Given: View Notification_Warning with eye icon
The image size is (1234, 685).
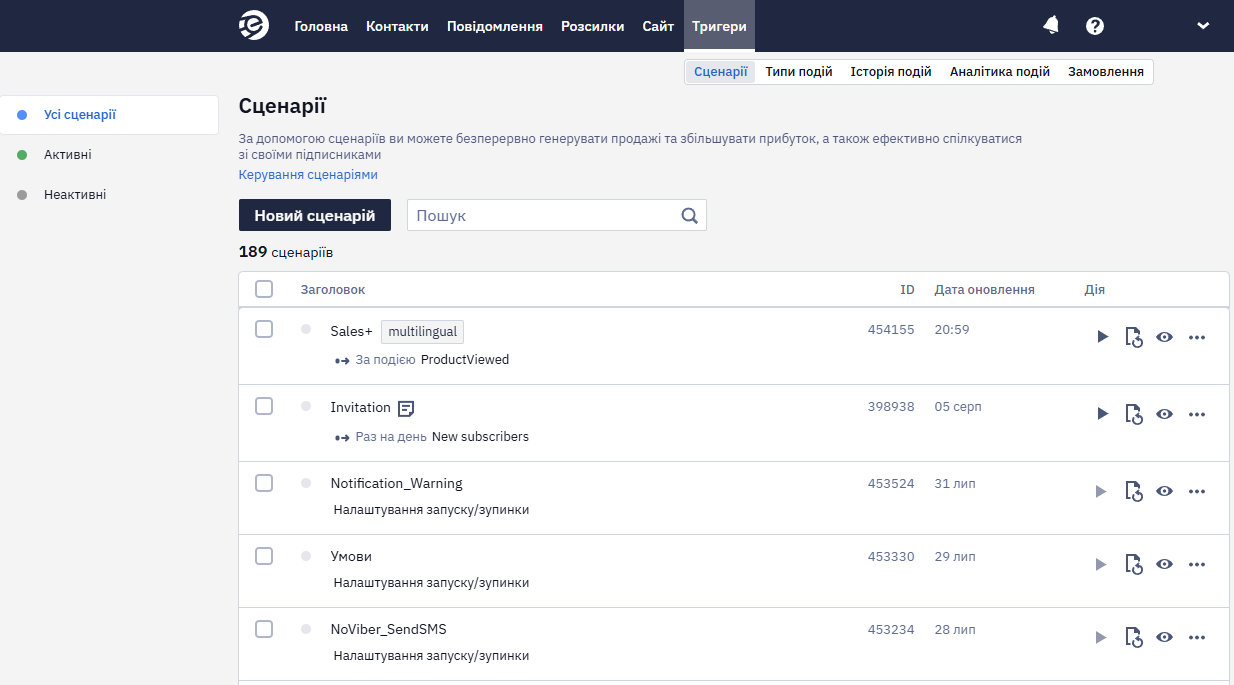Looking at the screenshot, I should (1164, 491).
